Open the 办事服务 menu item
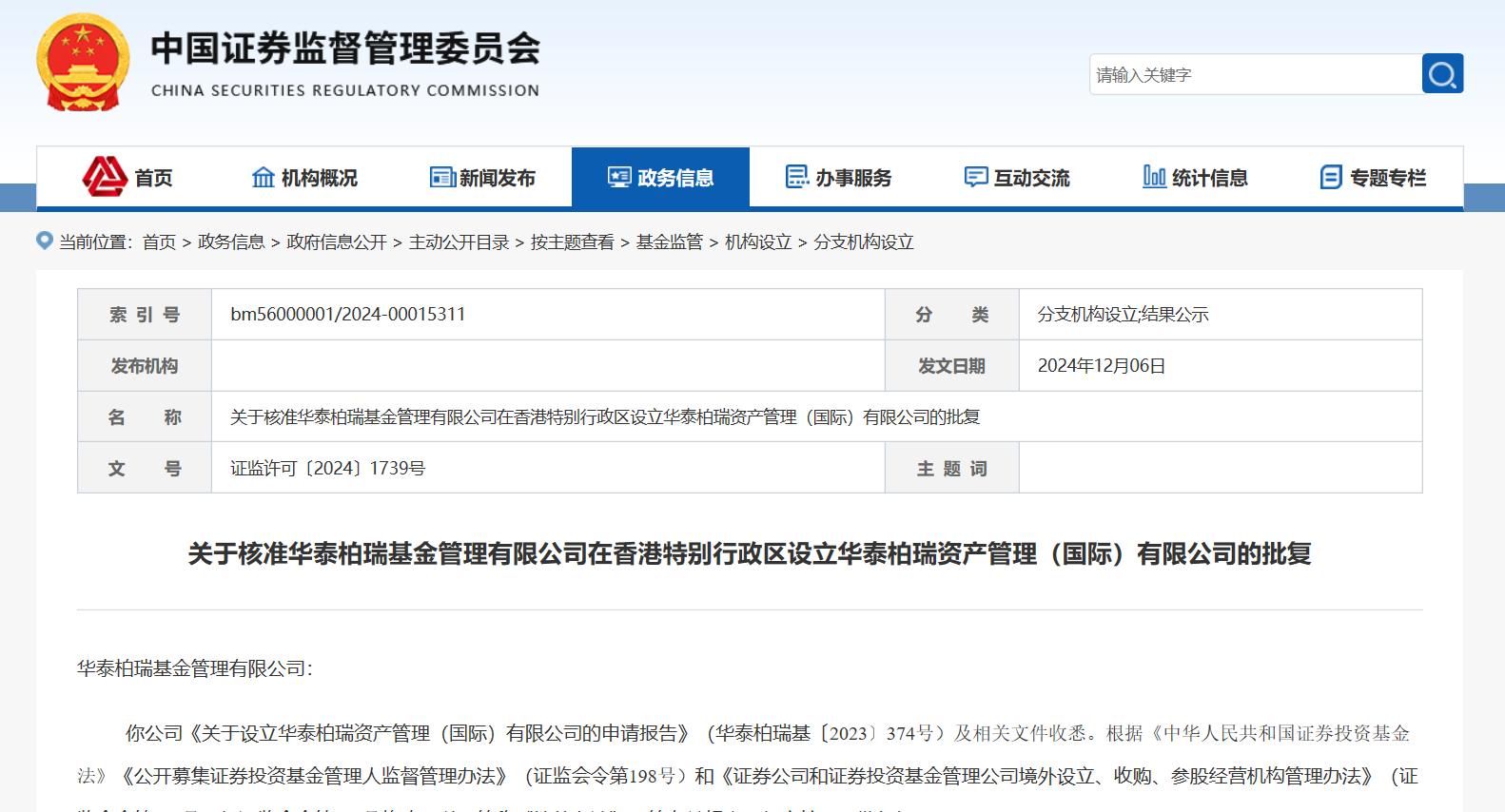This screenshot has height=812, width=1505. click(x=838, y=177)
